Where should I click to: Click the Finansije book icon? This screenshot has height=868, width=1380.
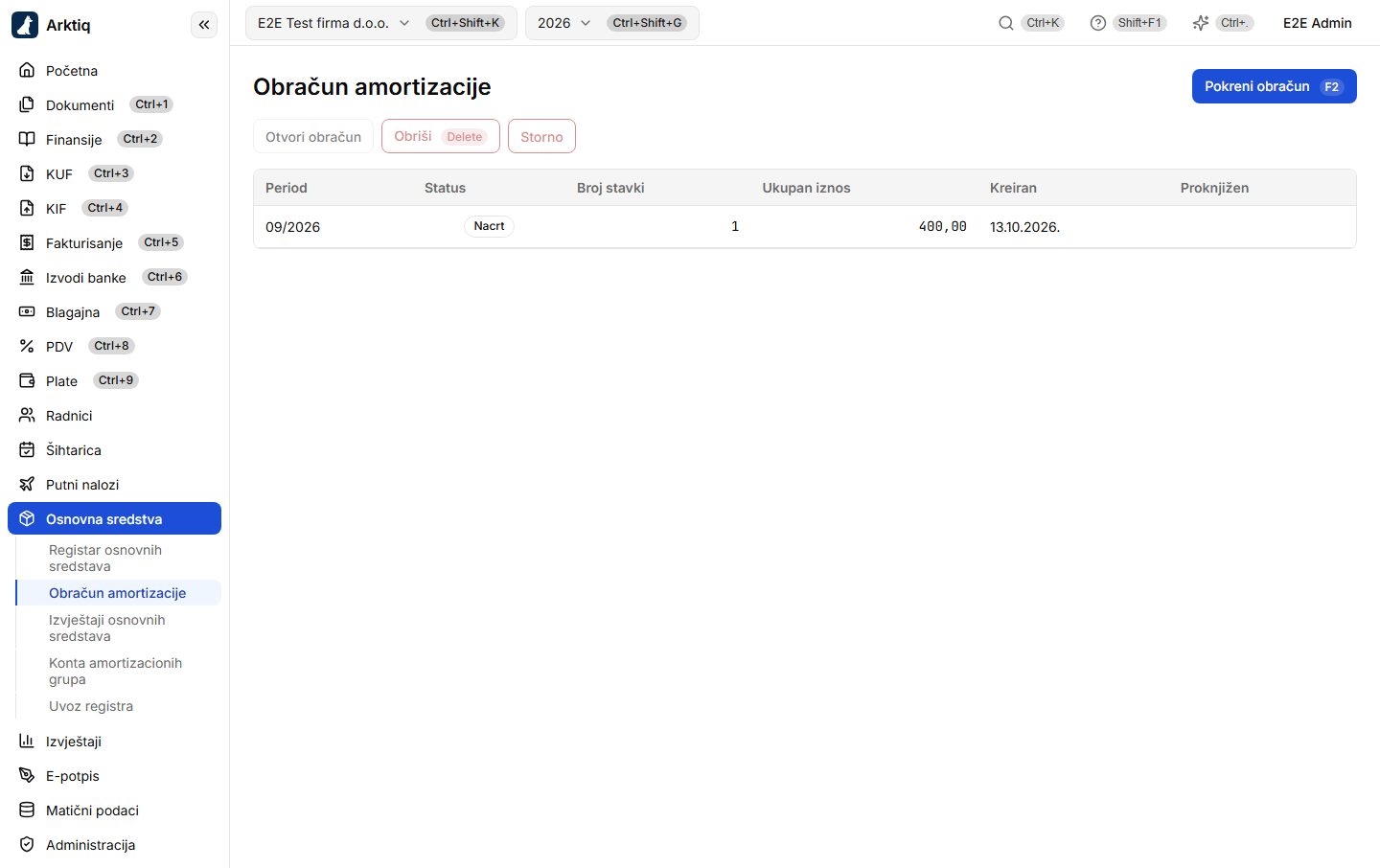(27, 139)
